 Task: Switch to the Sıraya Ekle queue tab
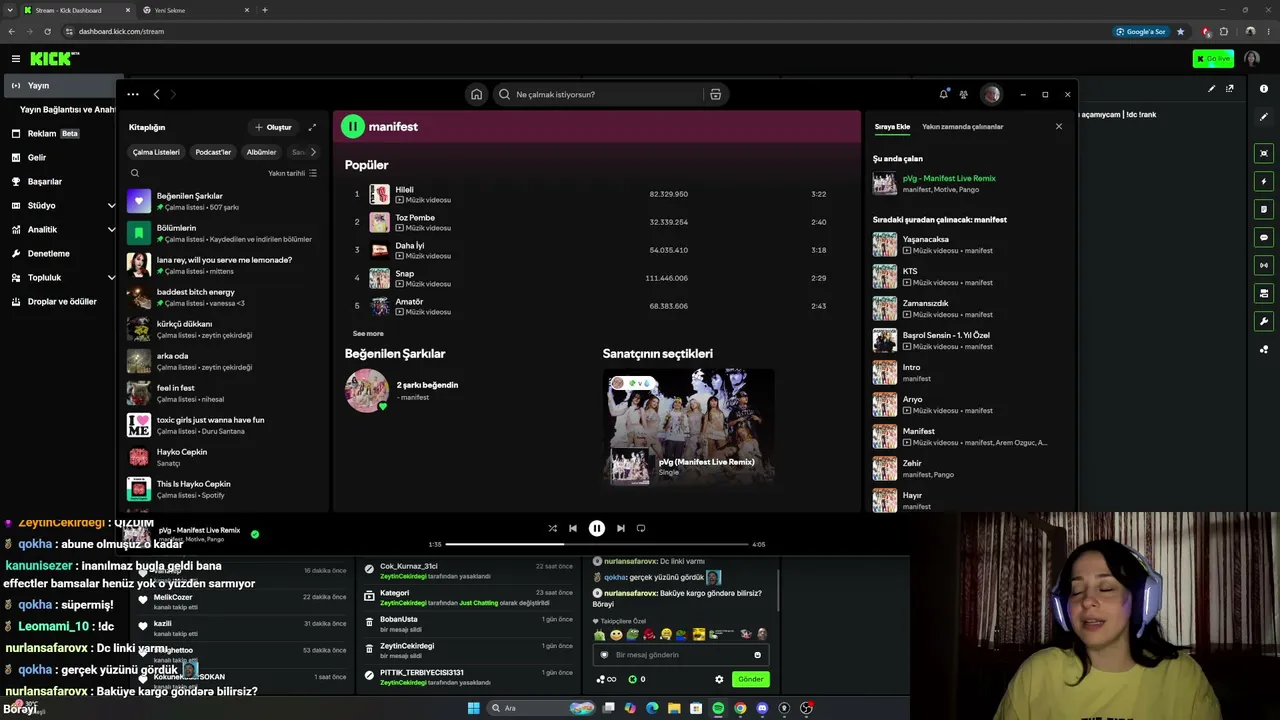[x=892, y=127]
